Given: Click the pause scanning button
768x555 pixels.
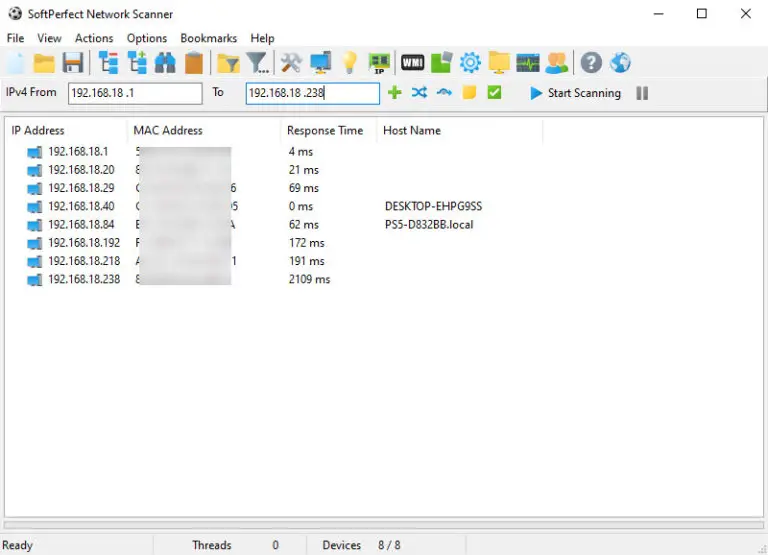Looking at the screenshot, I should (x=642, y=93).
